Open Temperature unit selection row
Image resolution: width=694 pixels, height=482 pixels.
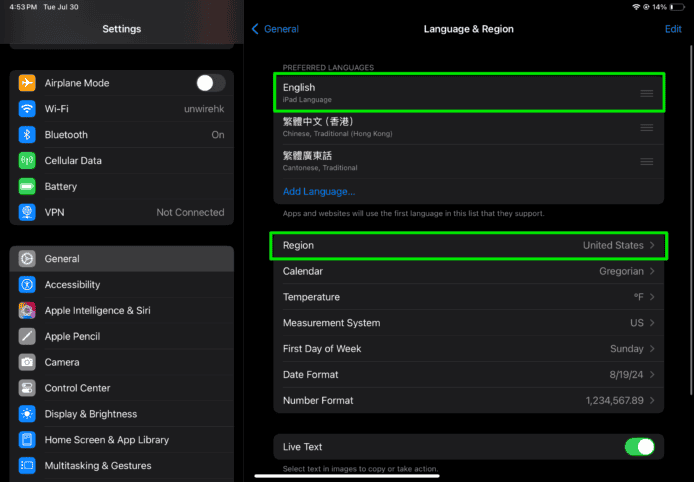pyautogui.click(x=468, y=297)
